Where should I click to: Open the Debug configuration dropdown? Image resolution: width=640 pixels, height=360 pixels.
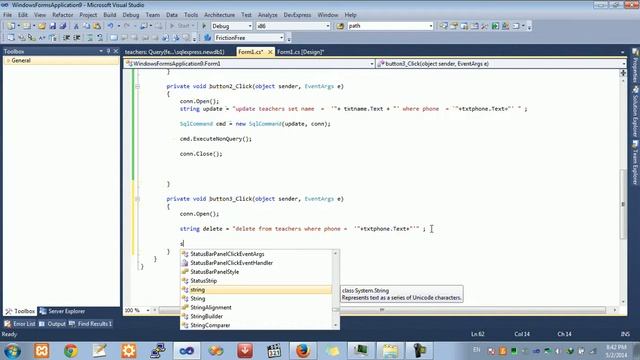tap(250, 26)
